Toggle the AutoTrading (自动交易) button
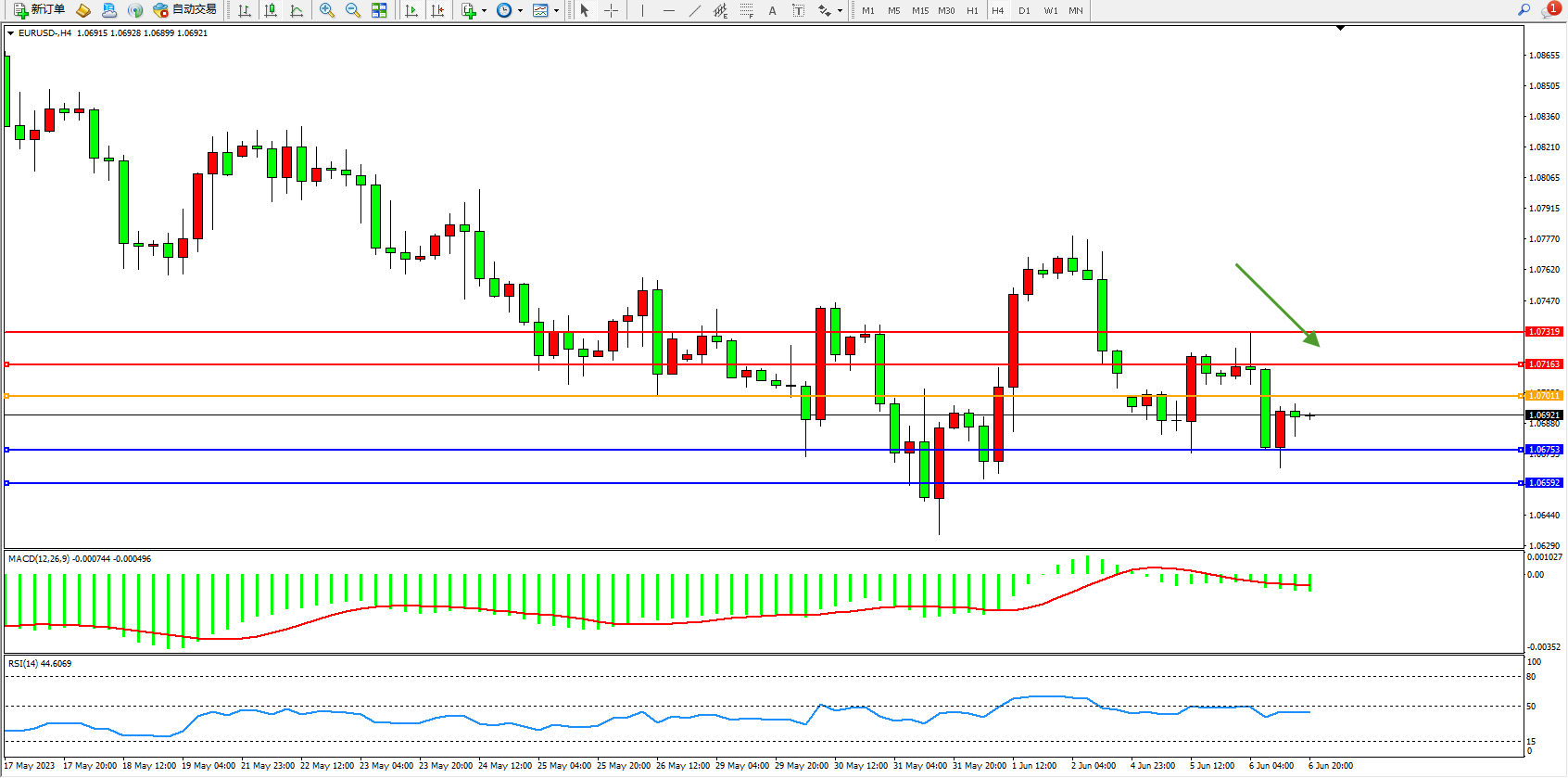 tap(185, 10)
